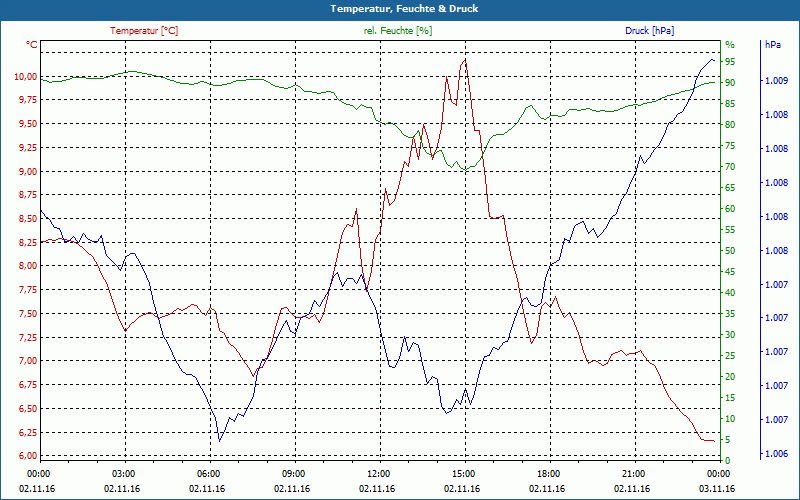Click the '55' humidity axis value
The height and width of the screenshot is (500, 800).
(x=730, y=230)
